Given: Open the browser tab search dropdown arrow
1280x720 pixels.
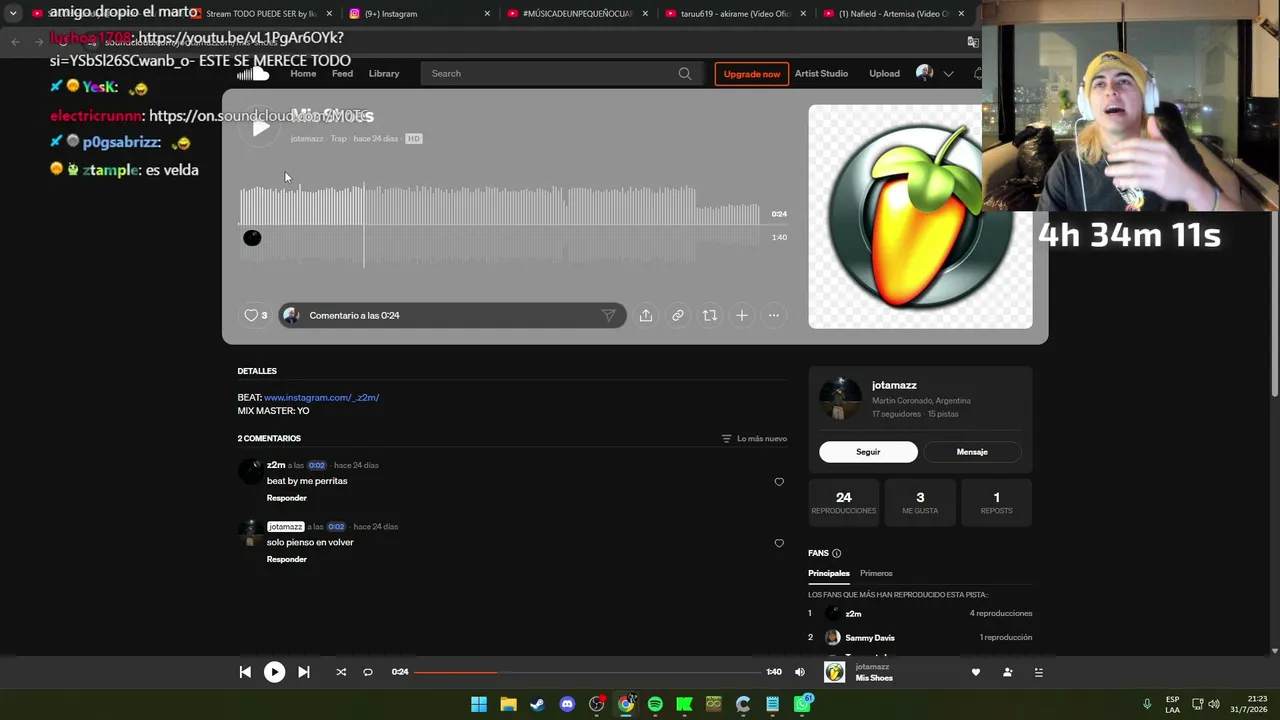Looking at the screenshot, I should [x=13, y=14].
